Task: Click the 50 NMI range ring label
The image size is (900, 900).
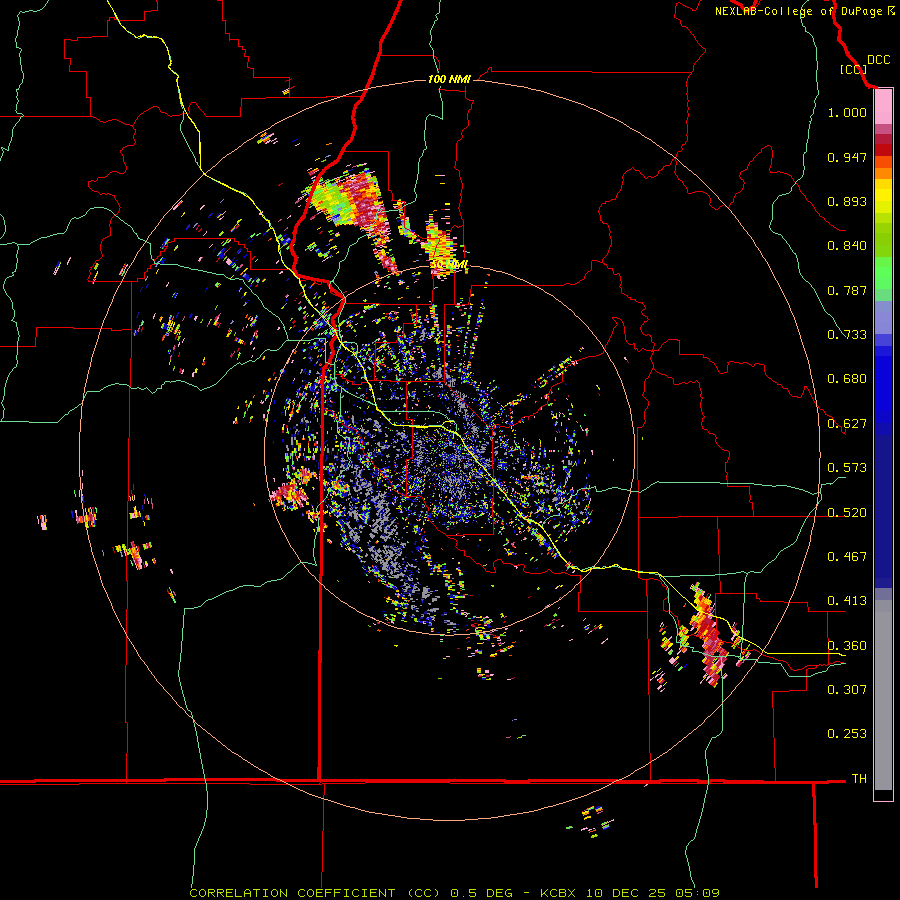Action: point(449,265)
